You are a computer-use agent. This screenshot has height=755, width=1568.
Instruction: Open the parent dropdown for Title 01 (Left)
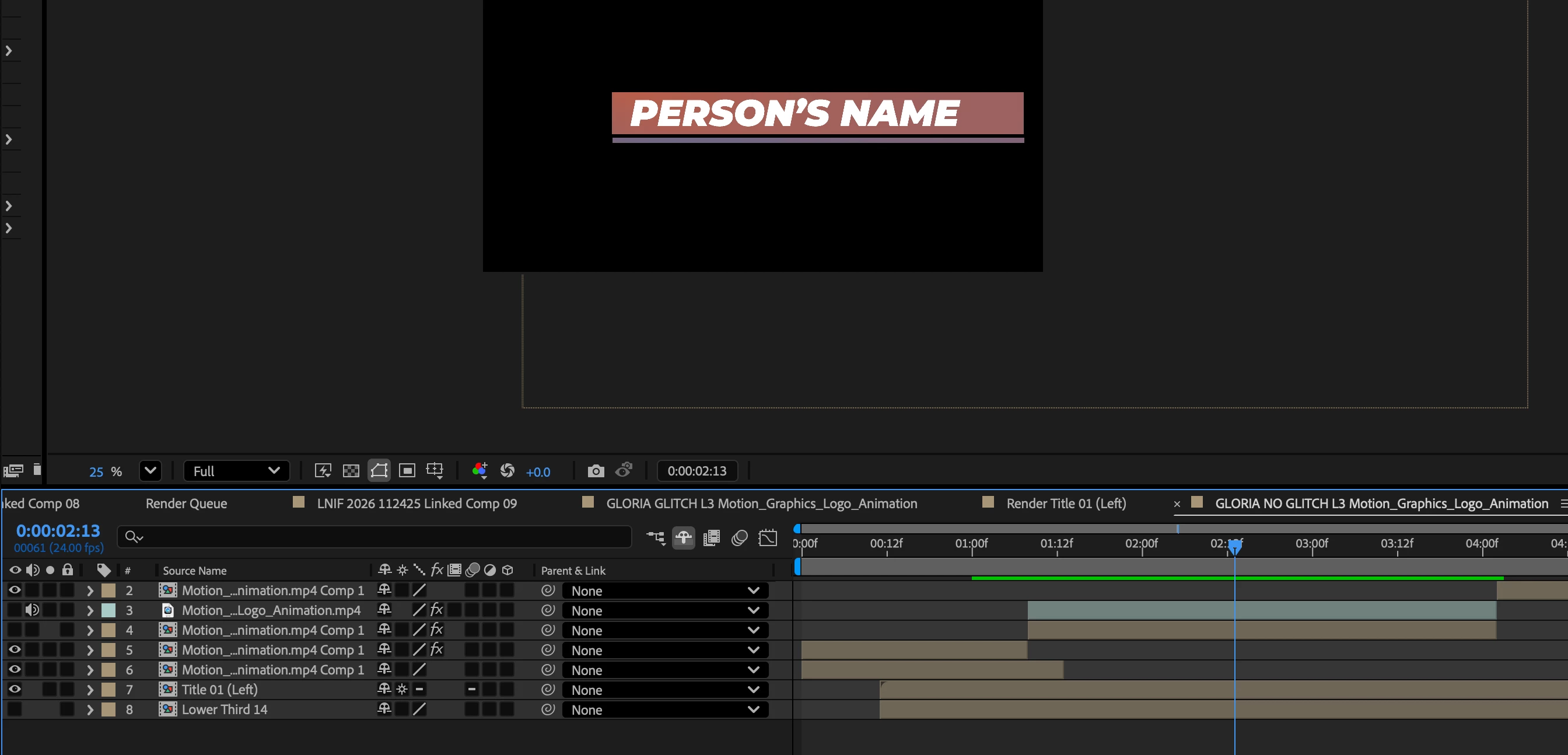pos(666,690)
